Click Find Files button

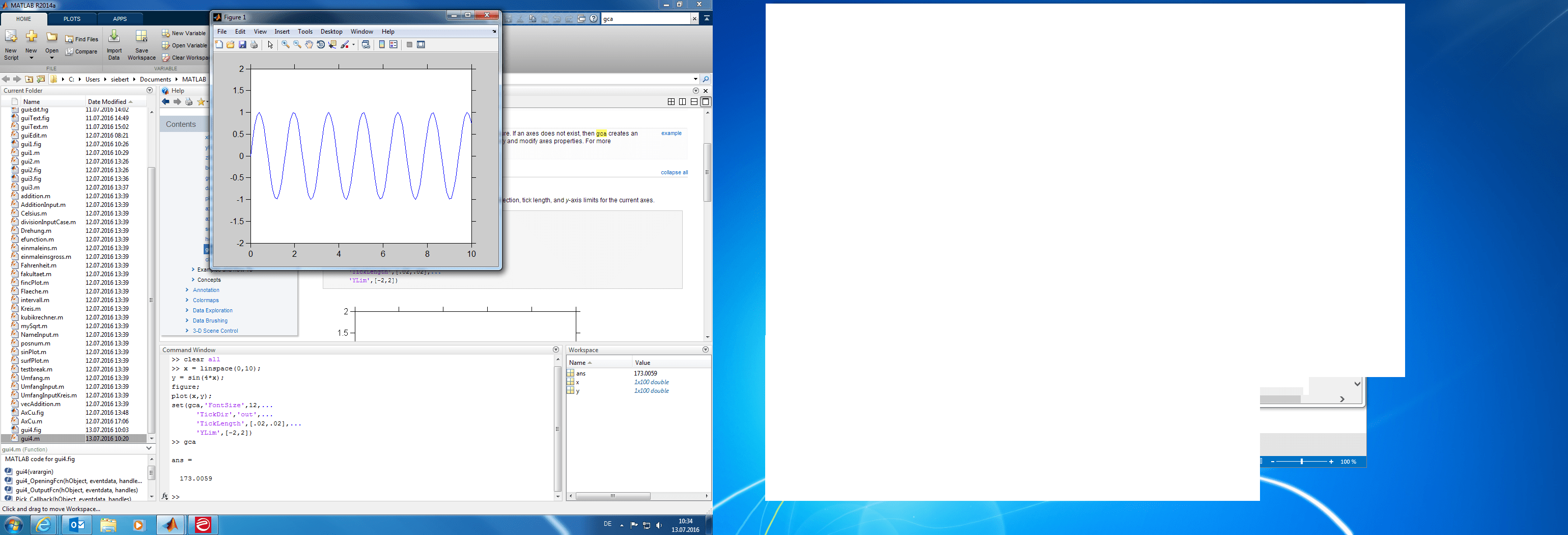(x=81, y=39)
